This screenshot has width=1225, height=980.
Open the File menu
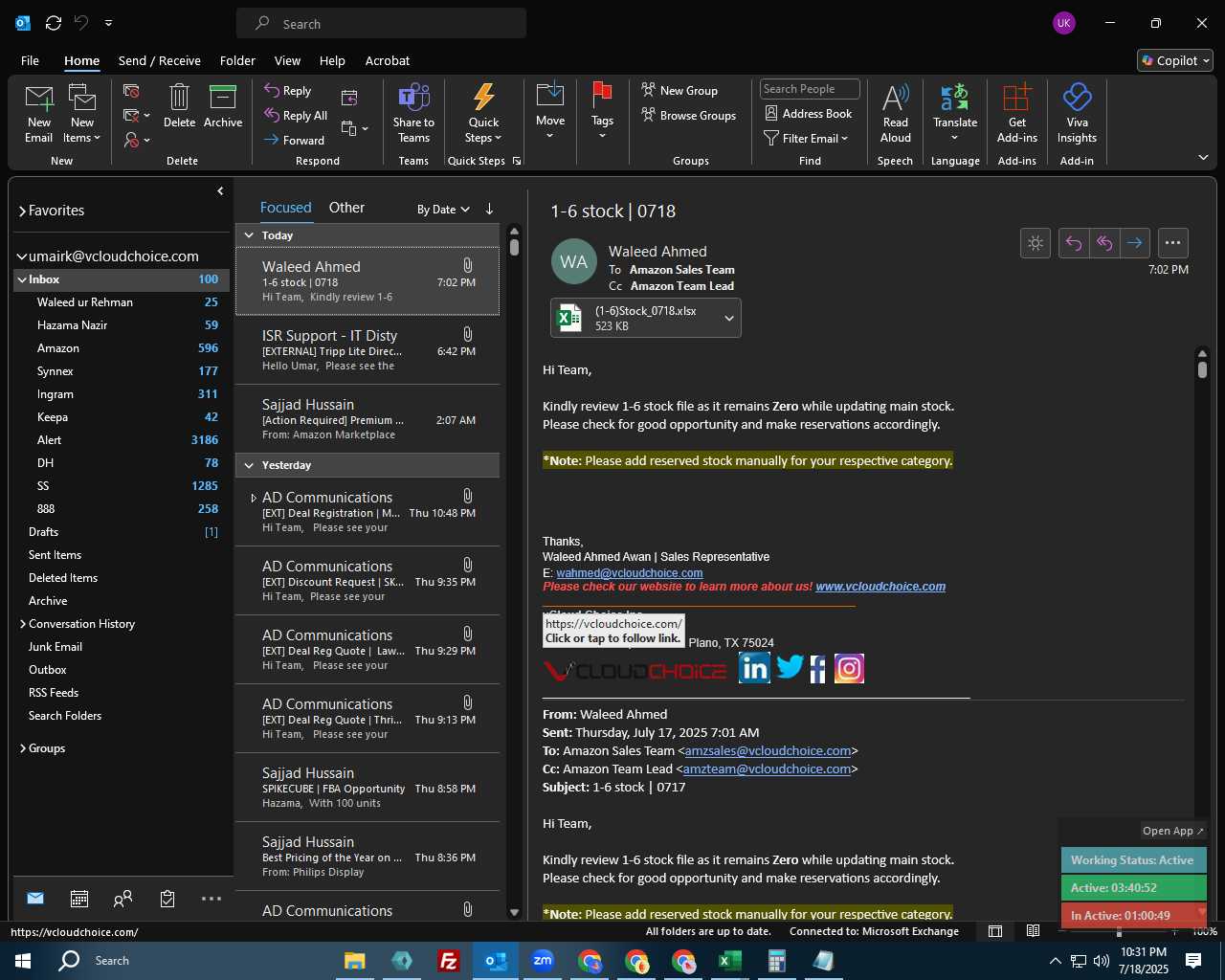tap(30, 60)
